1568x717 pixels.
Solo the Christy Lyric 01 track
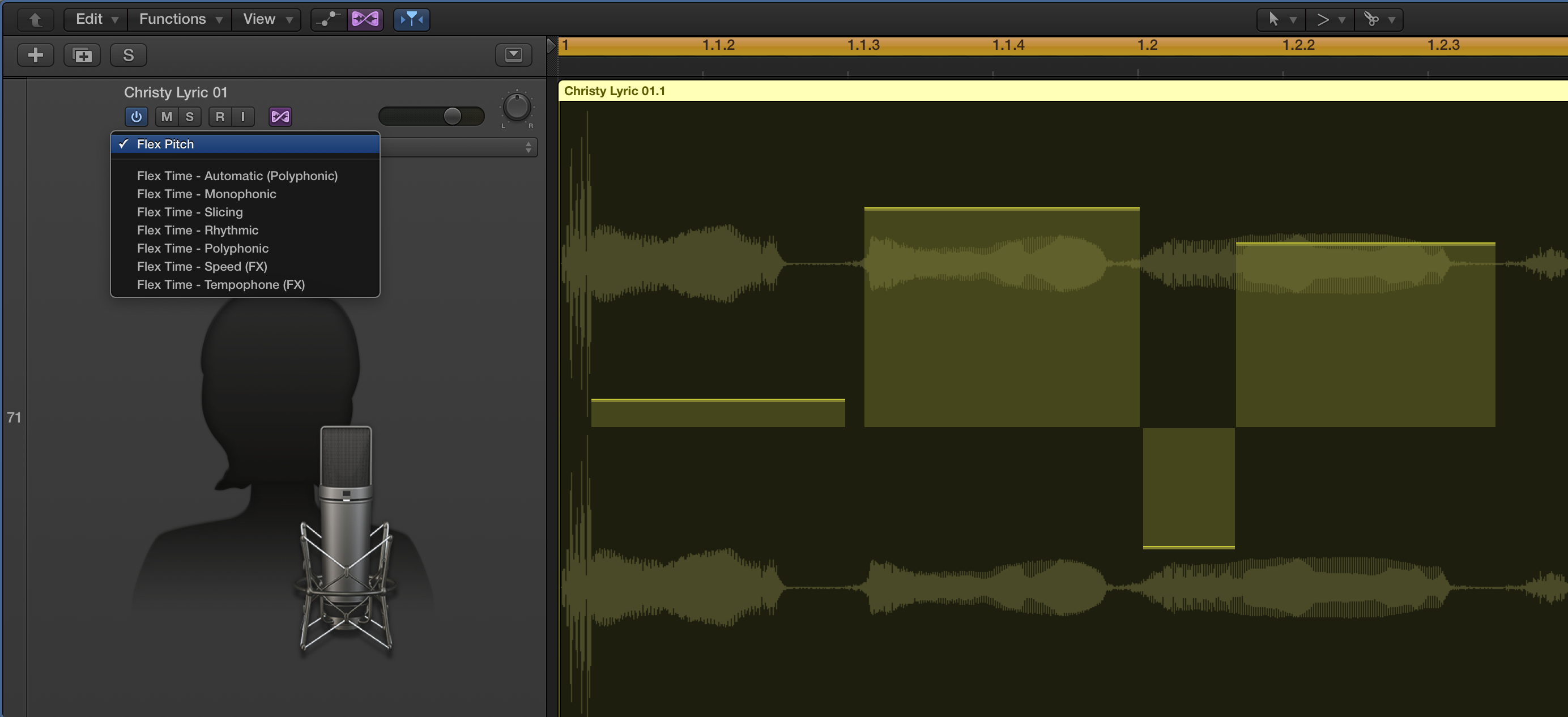[x=188, y=117]
